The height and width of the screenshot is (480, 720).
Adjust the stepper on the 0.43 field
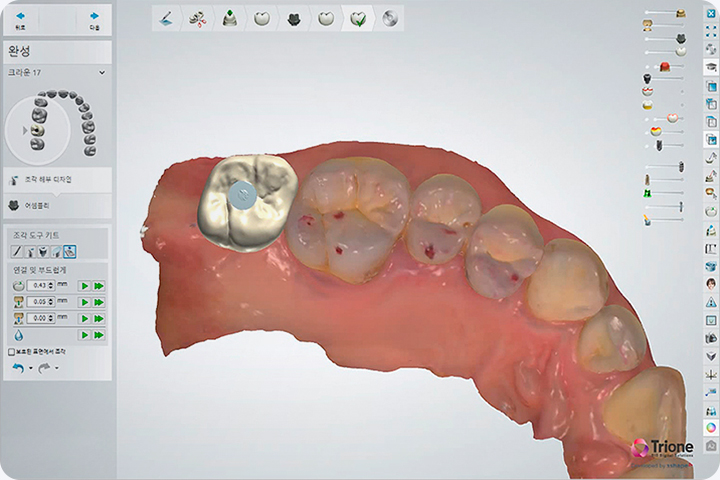point(51,286)
